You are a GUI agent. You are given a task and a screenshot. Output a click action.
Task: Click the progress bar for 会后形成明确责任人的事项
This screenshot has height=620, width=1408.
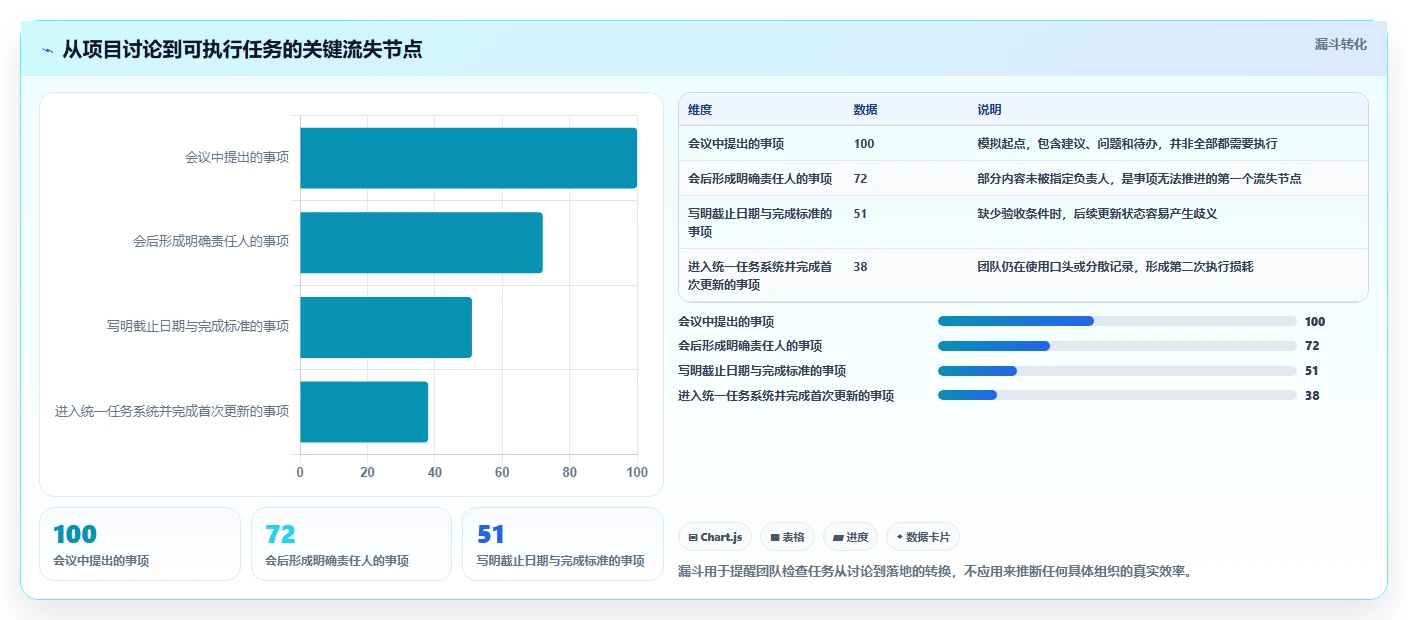[x=1117, y=346]
